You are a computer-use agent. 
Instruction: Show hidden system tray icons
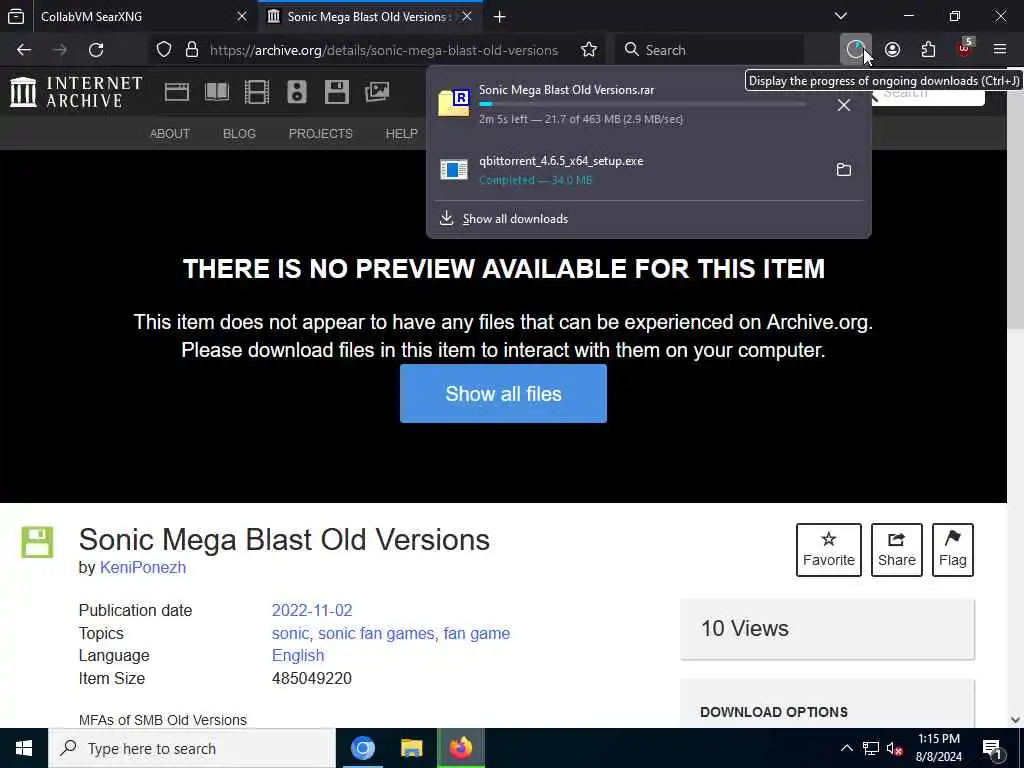846,748
